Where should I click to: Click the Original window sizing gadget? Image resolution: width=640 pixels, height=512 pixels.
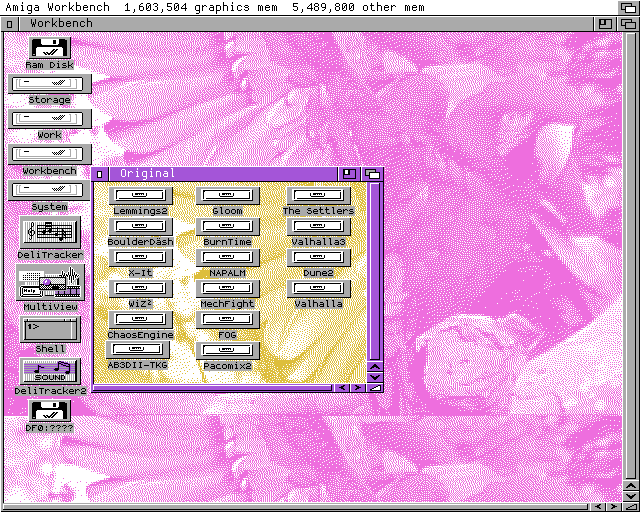coord(375,387)
